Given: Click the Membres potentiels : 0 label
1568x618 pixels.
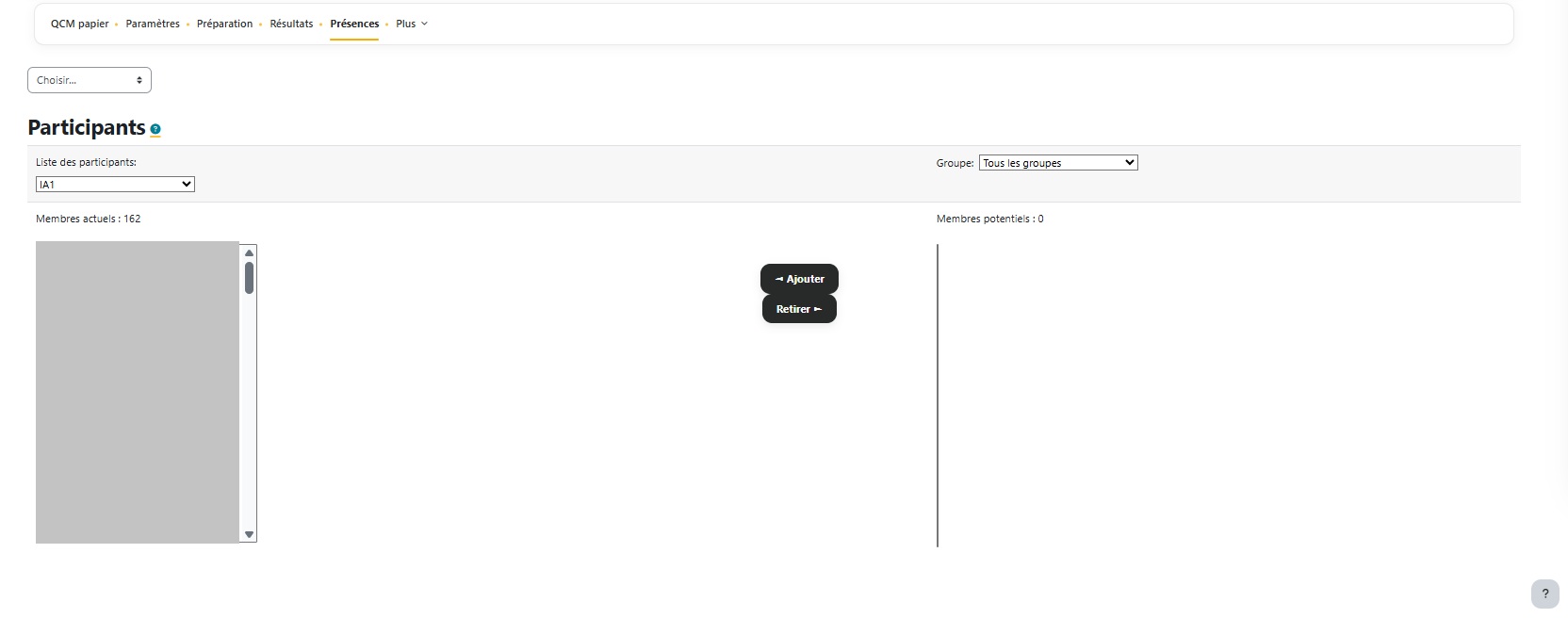Looking at the screenshot, I should (x=990, y=219).
